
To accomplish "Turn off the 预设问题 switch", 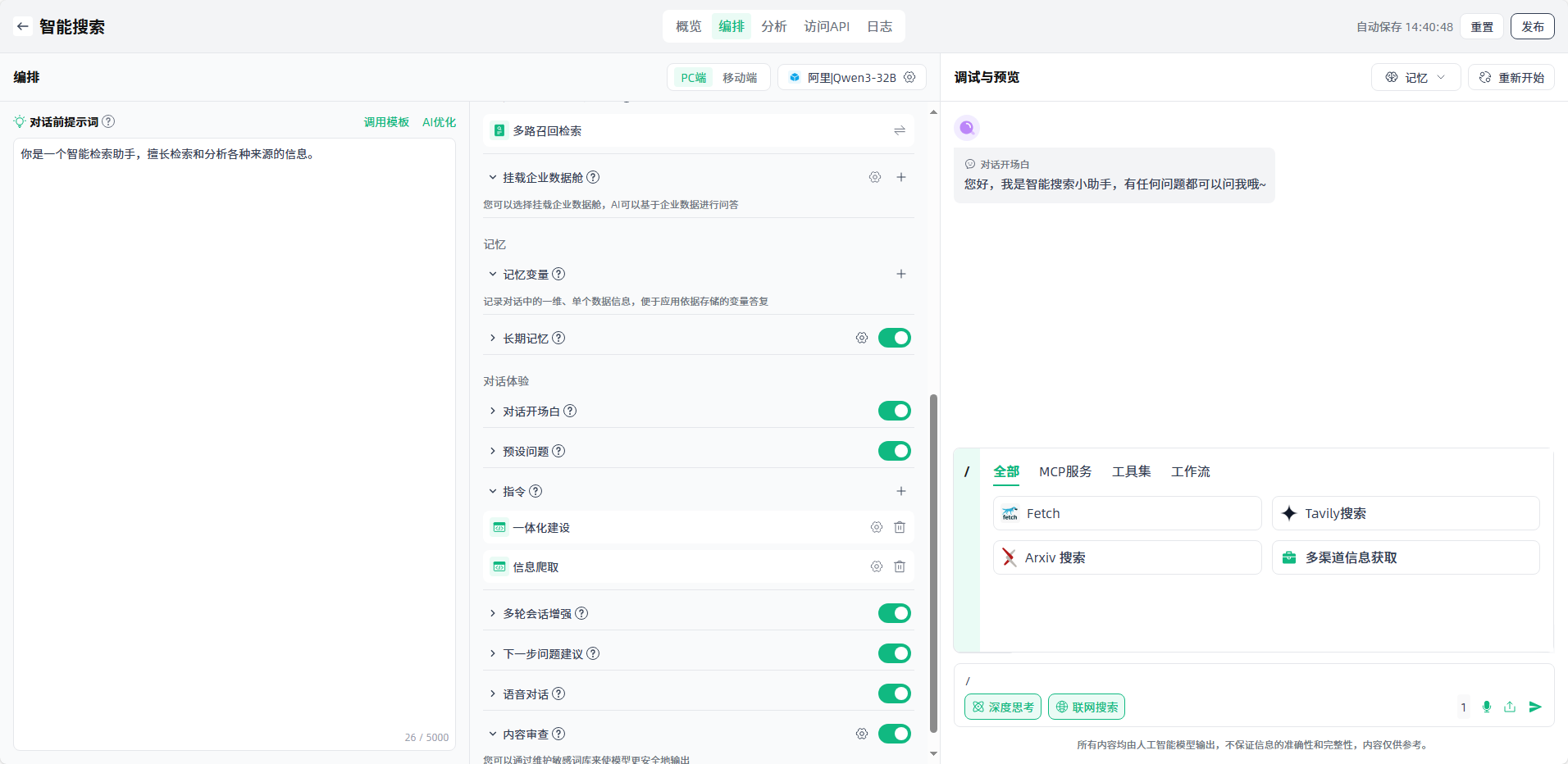I will [894, 451].
